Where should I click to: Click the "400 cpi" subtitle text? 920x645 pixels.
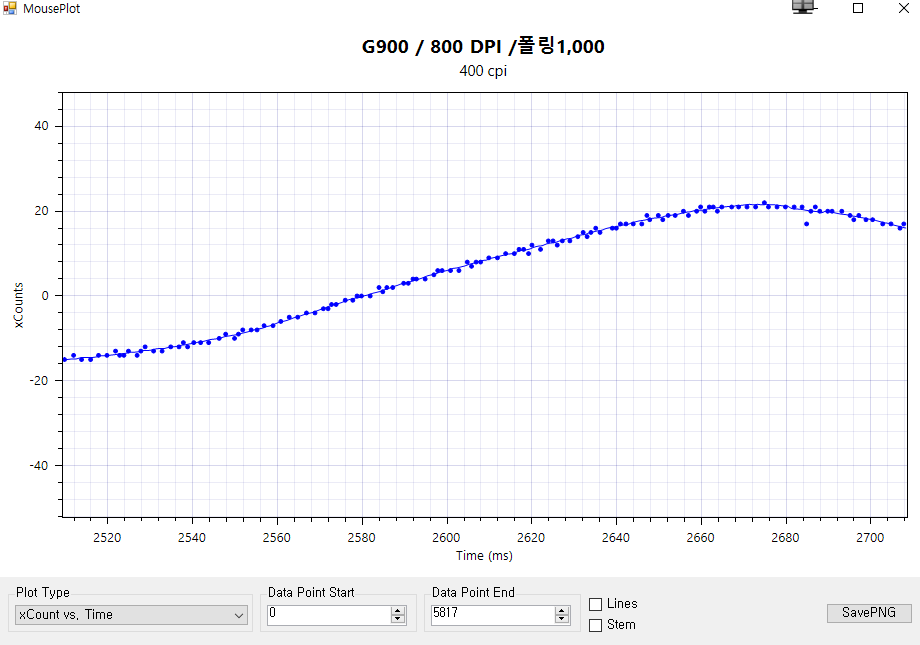coord(483,71)
